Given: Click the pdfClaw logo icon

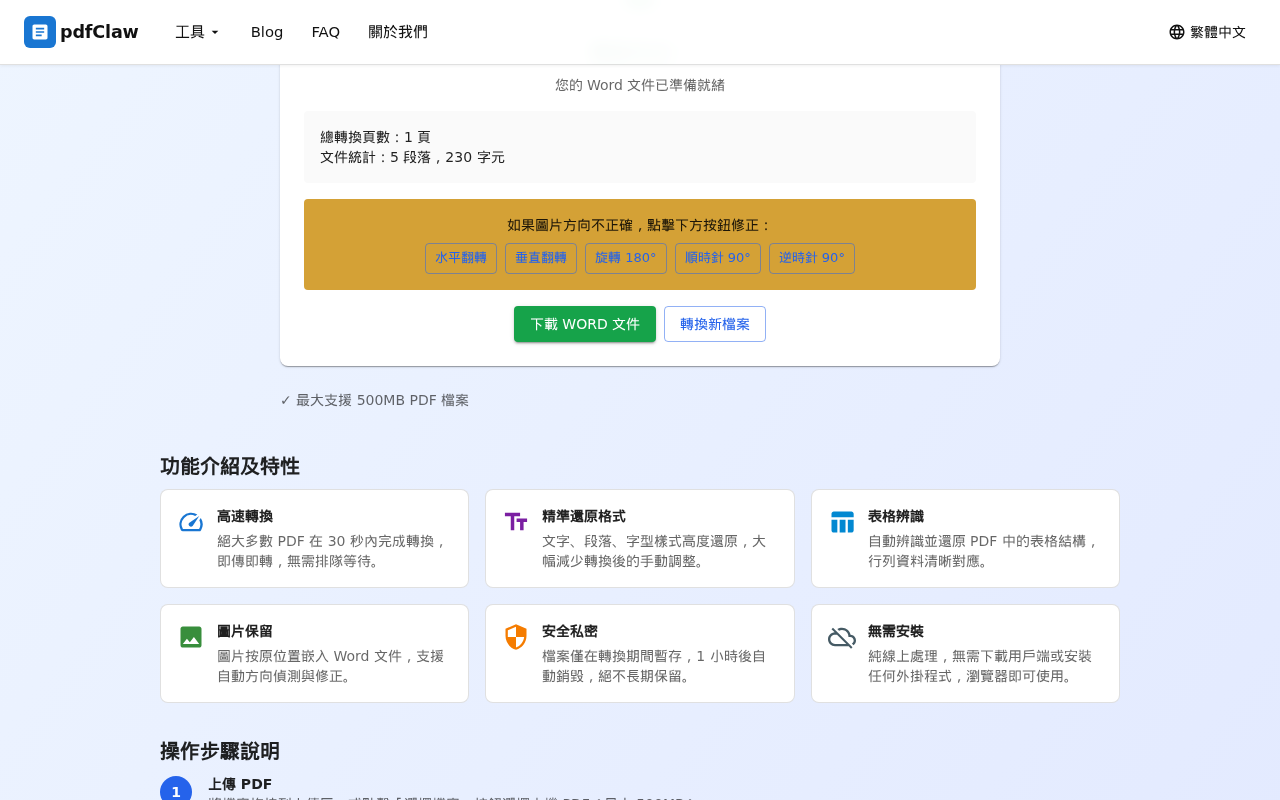Looking at the screenshot, I should click(x=38, y=32).
